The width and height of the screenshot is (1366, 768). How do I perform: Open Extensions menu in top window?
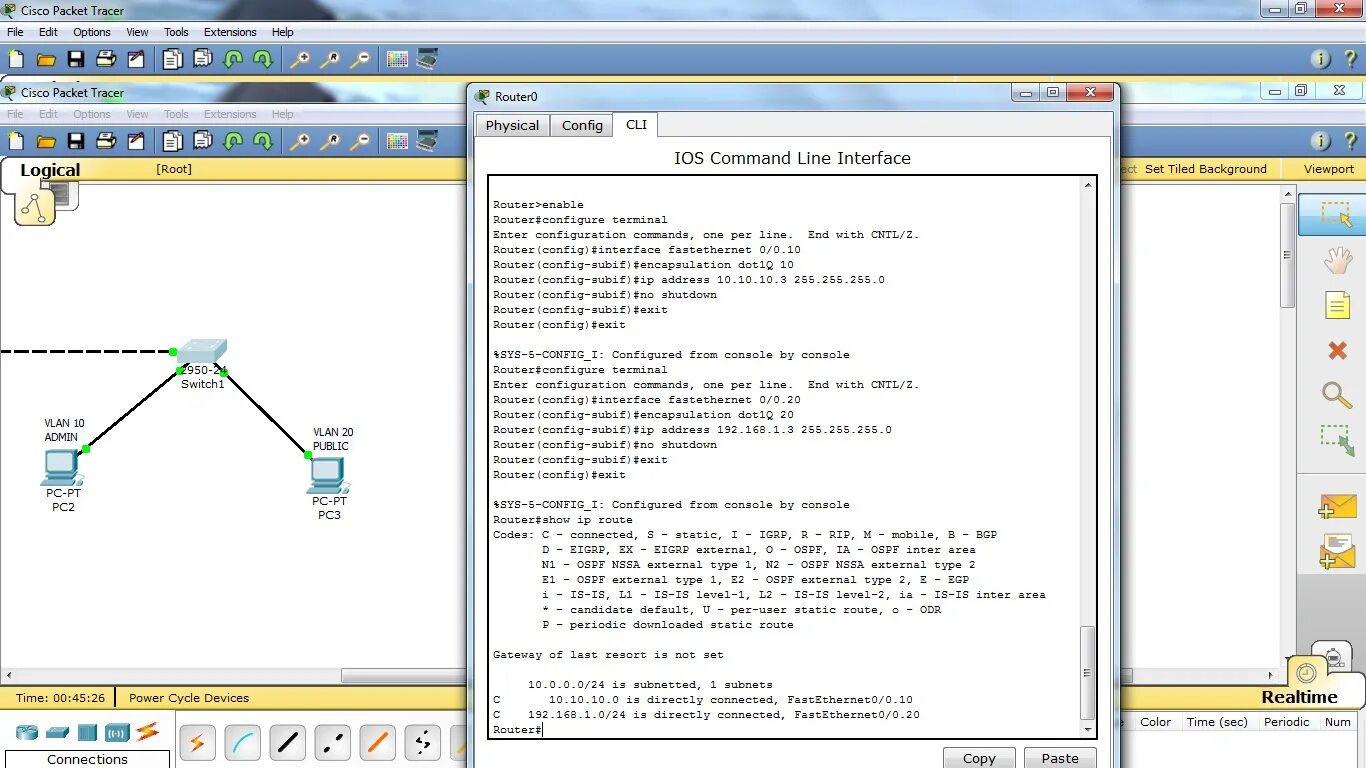230,32
